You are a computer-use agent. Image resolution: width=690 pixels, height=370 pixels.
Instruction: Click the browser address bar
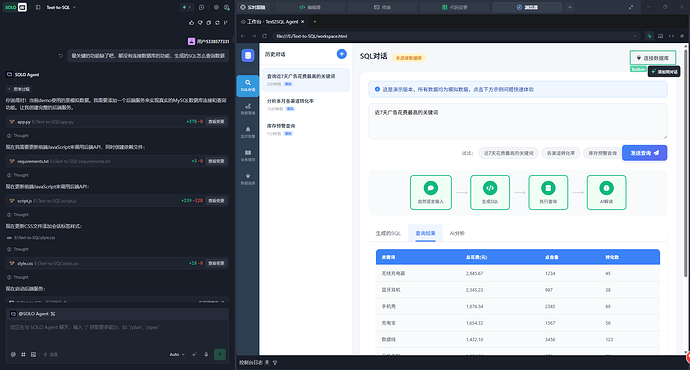455,36
